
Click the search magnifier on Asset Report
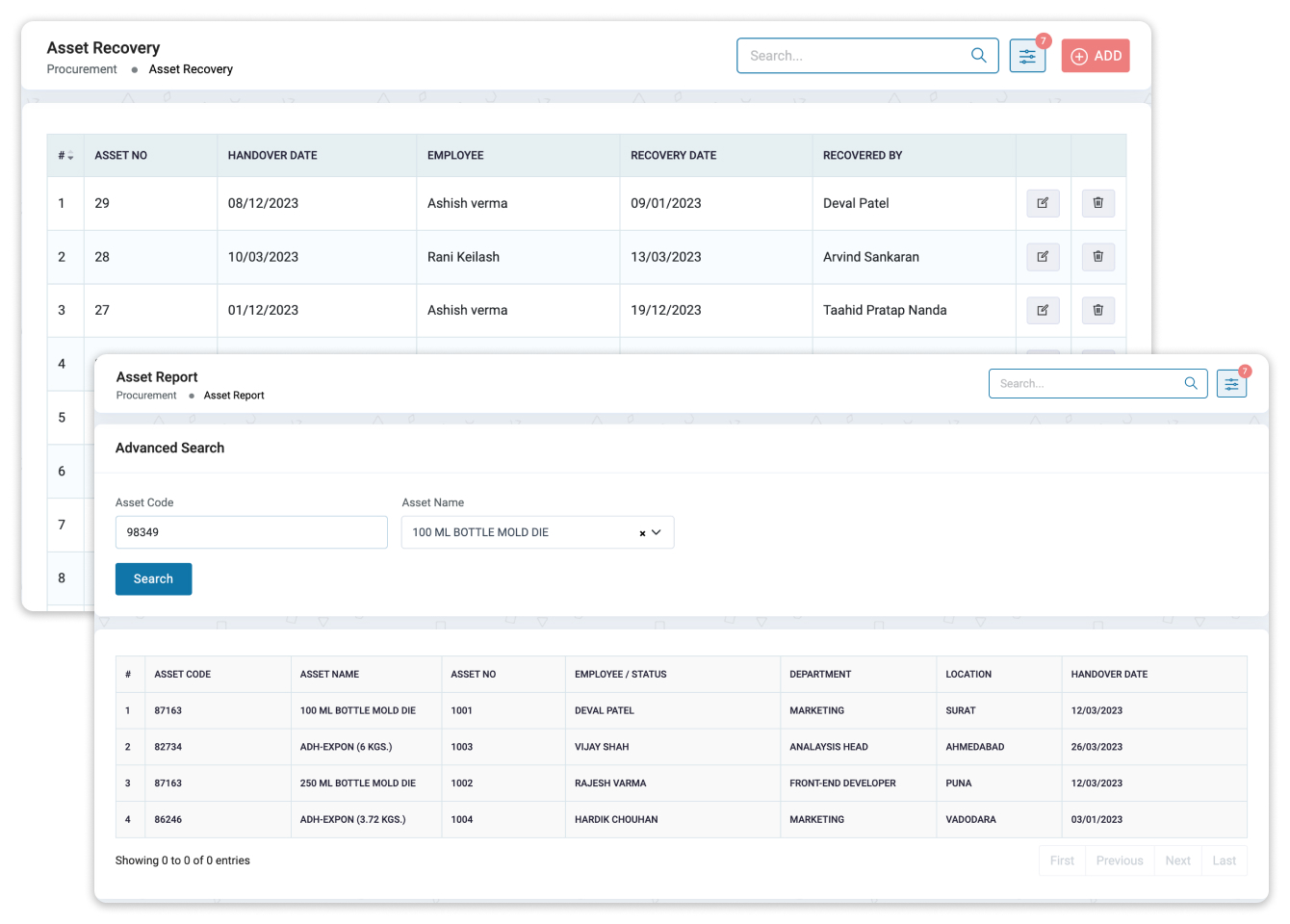point(1191,383)
